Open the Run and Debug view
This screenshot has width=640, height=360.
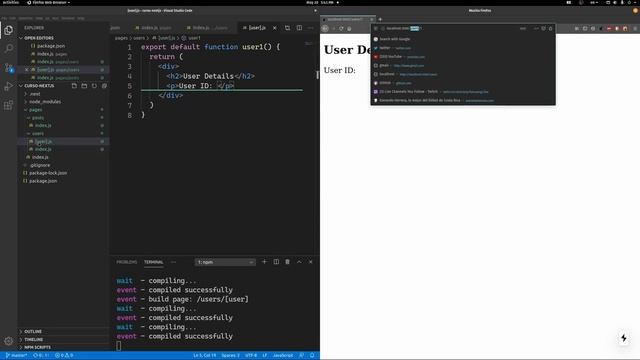point(9,86)
